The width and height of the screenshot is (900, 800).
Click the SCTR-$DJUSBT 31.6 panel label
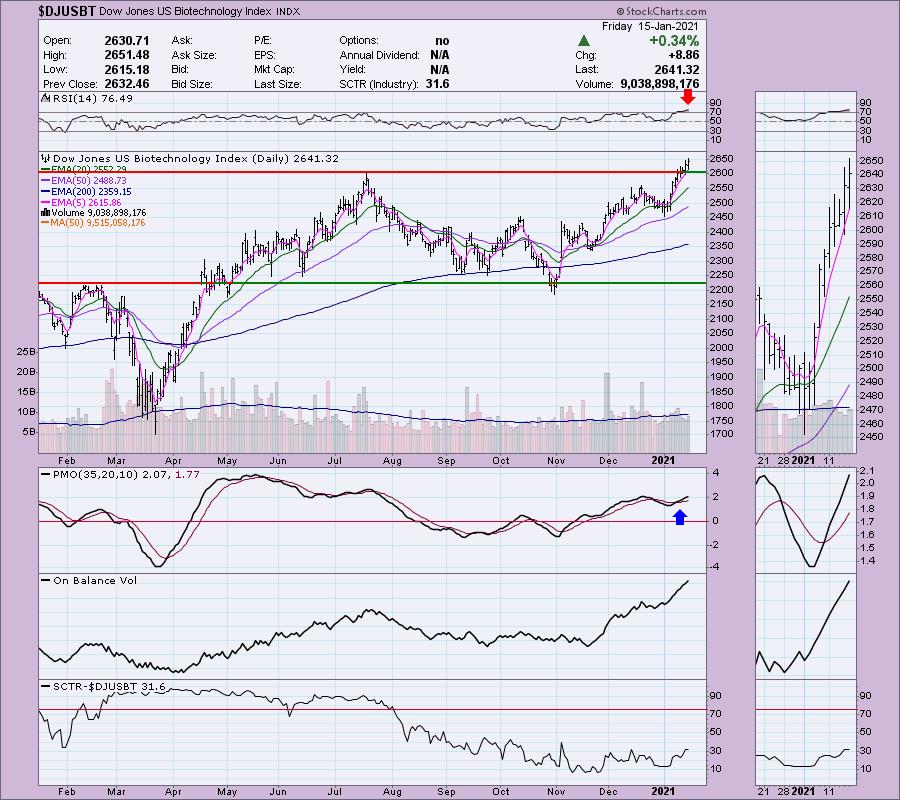tap(109, 686)
